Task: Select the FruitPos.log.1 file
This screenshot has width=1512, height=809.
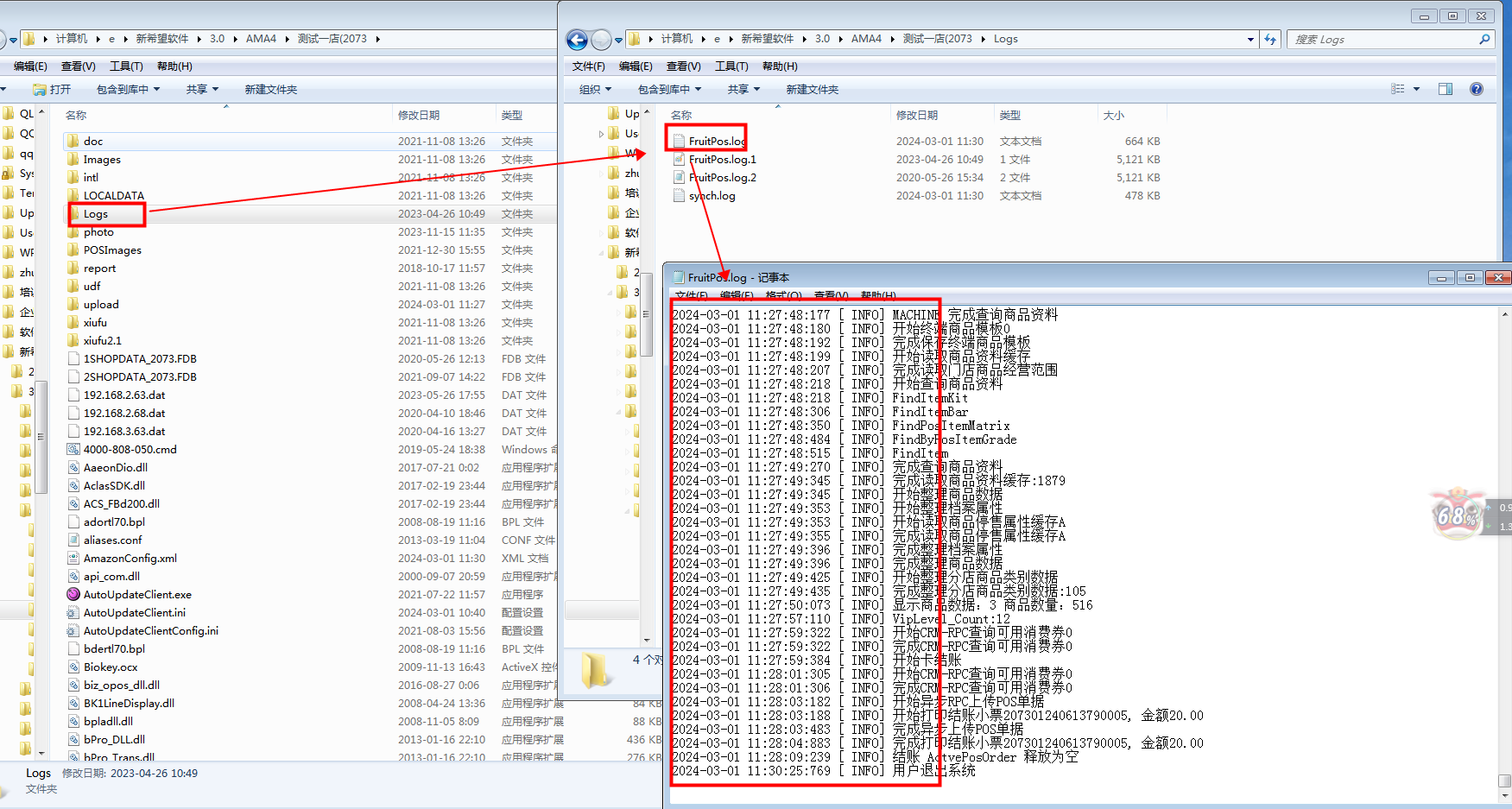Action: point(722,159)
